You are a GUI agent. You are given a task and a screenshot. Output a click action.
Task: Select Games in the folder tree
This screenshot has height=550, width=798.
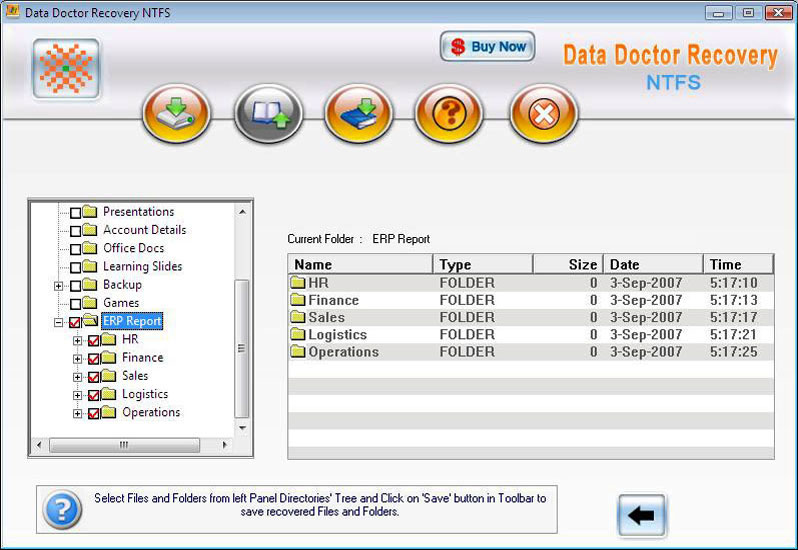[x=121, y=303]
